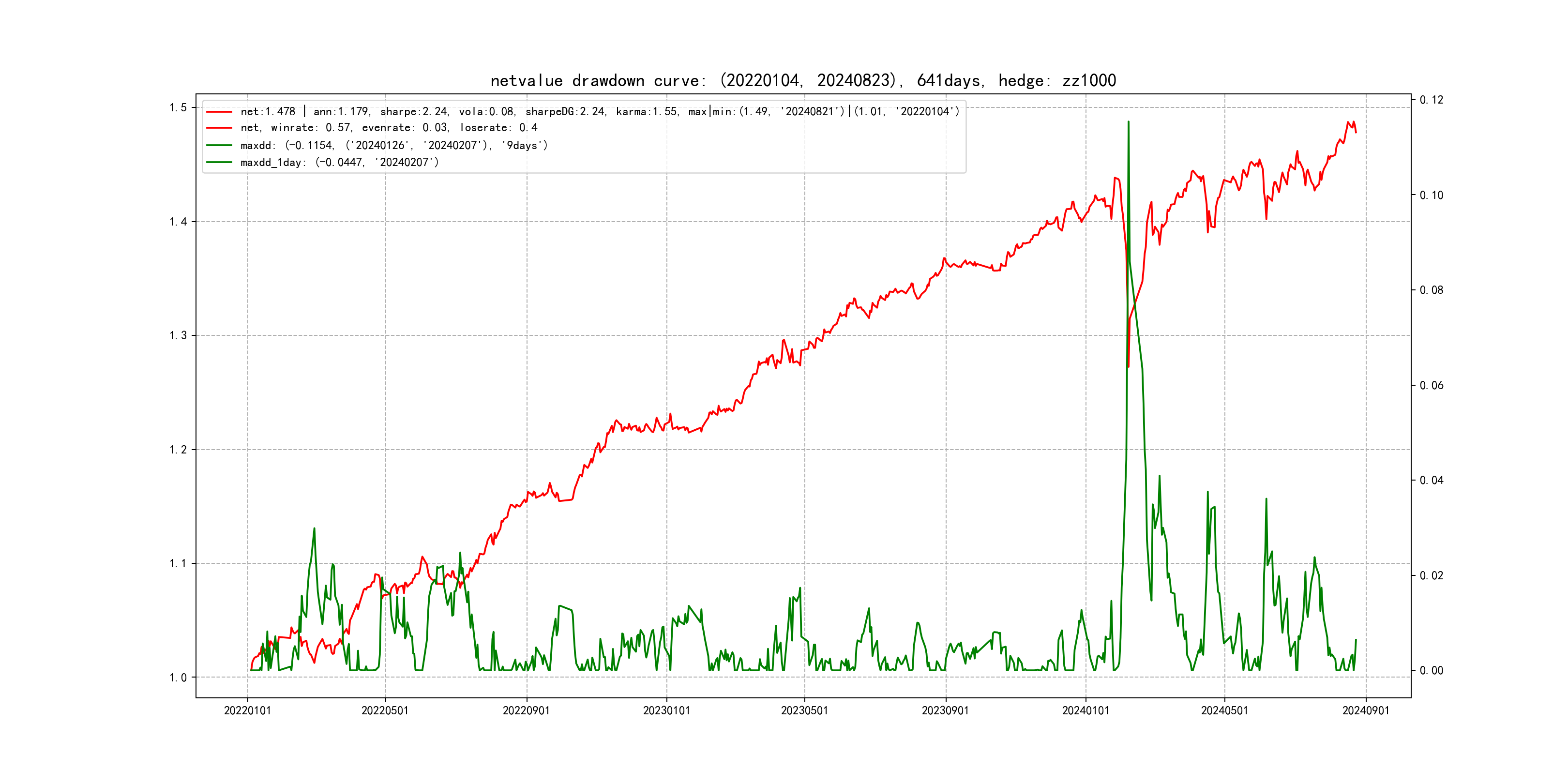Click the 0.12 right y-axis tick label
This screenshot has height=784, width=1568.
[x=1431, y=100]
